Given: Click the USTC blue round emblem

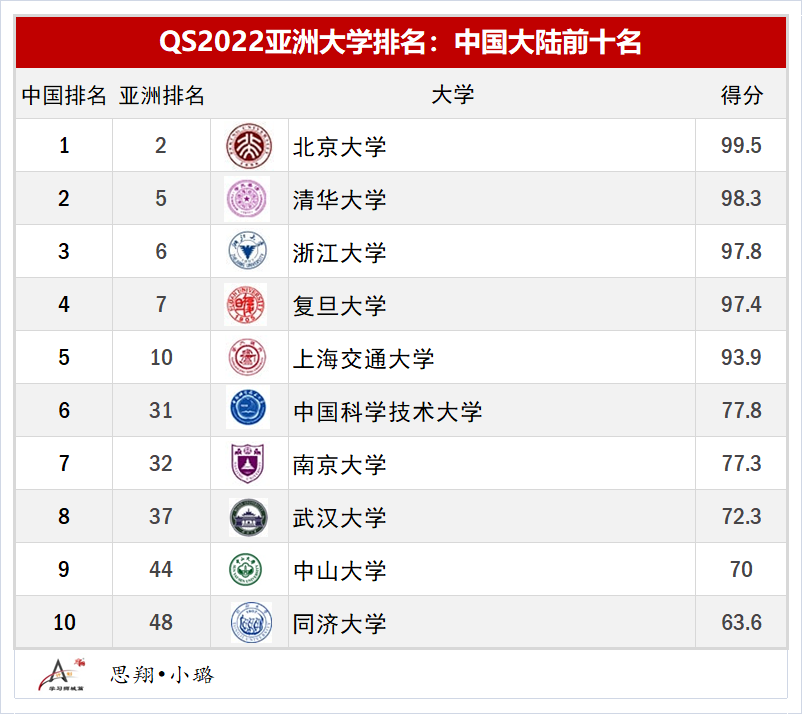Looking at the screenshot, I should tap(248, 408).
